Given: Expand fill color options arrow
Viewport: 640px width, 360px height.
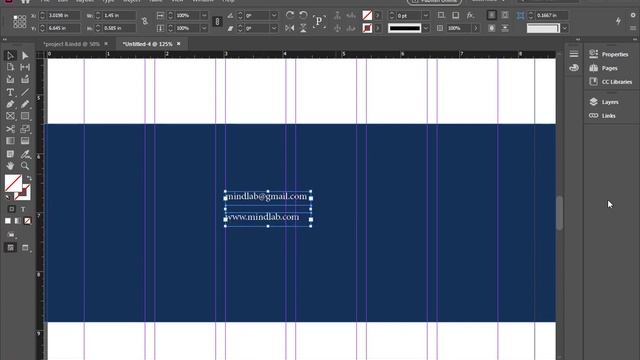Looking at the screenshot, I should tap(378, 16).
